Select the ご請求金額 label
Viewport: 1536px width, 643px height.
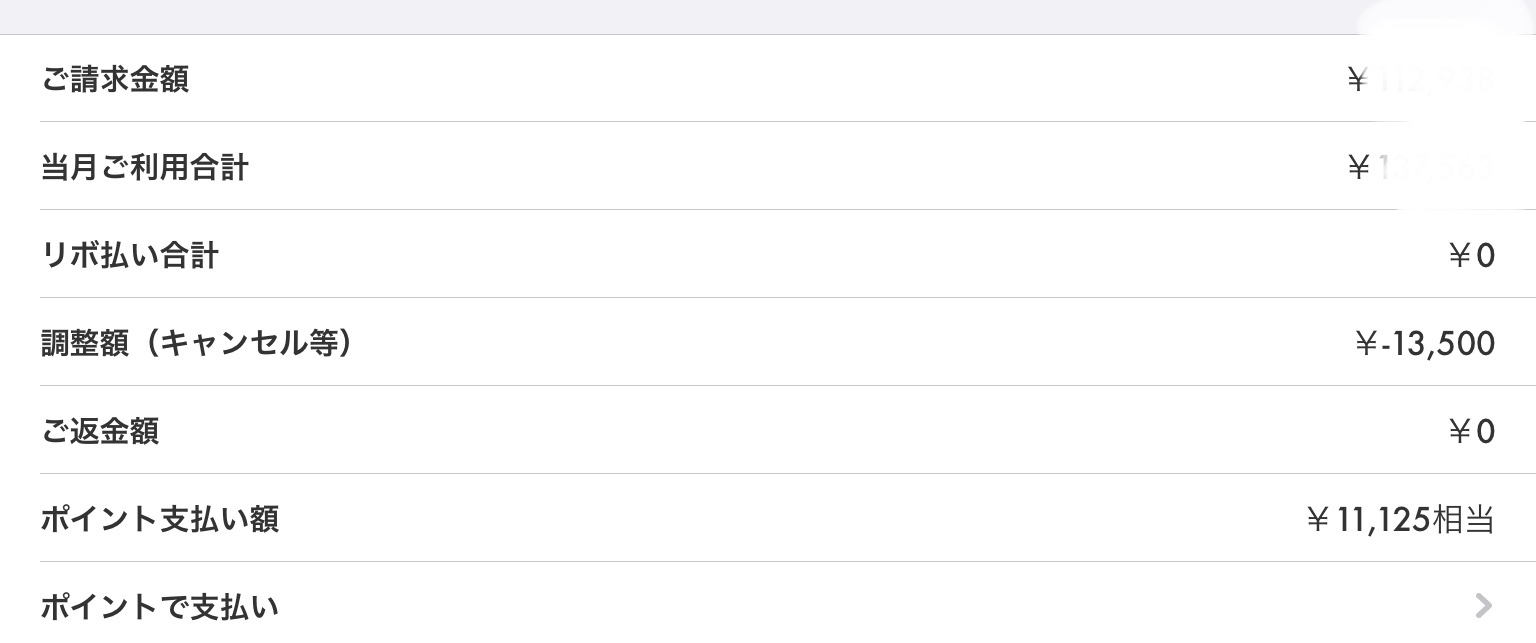click(x=115, y=79)
